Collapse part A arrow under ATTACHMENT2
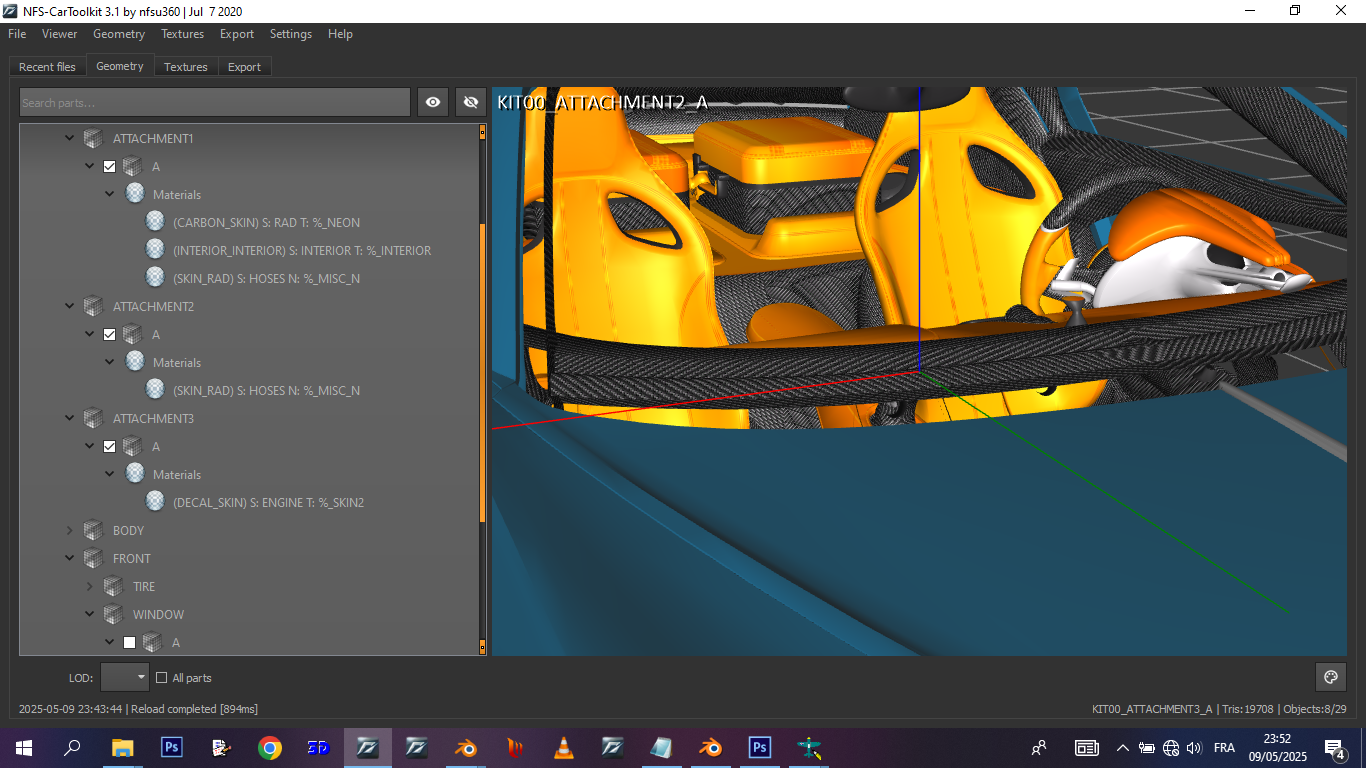Screen dimensions: 1366x768 pos(89,334)
